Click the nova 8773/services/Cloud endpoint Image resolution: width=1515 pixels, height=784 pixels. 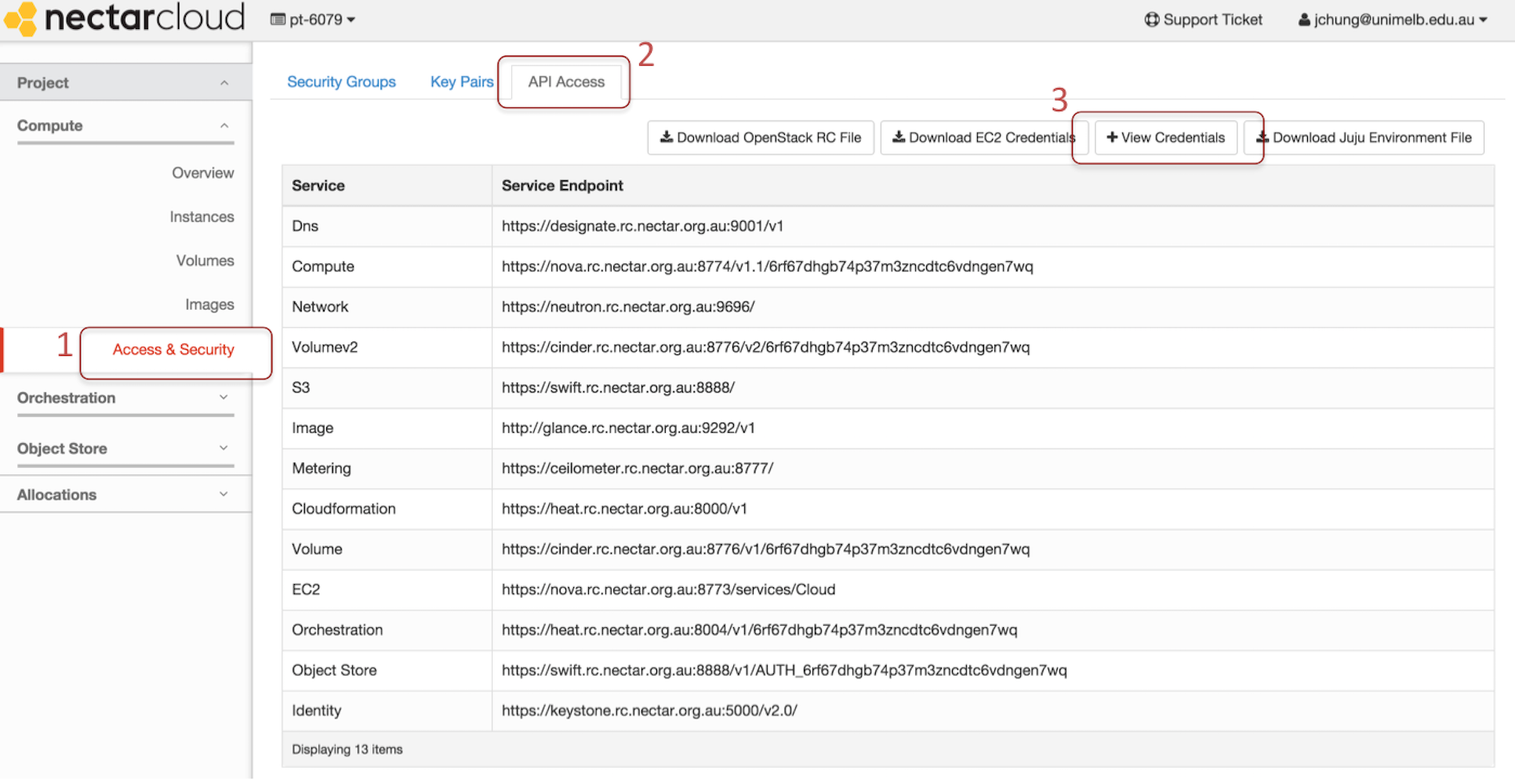click(x=668, y=590)
